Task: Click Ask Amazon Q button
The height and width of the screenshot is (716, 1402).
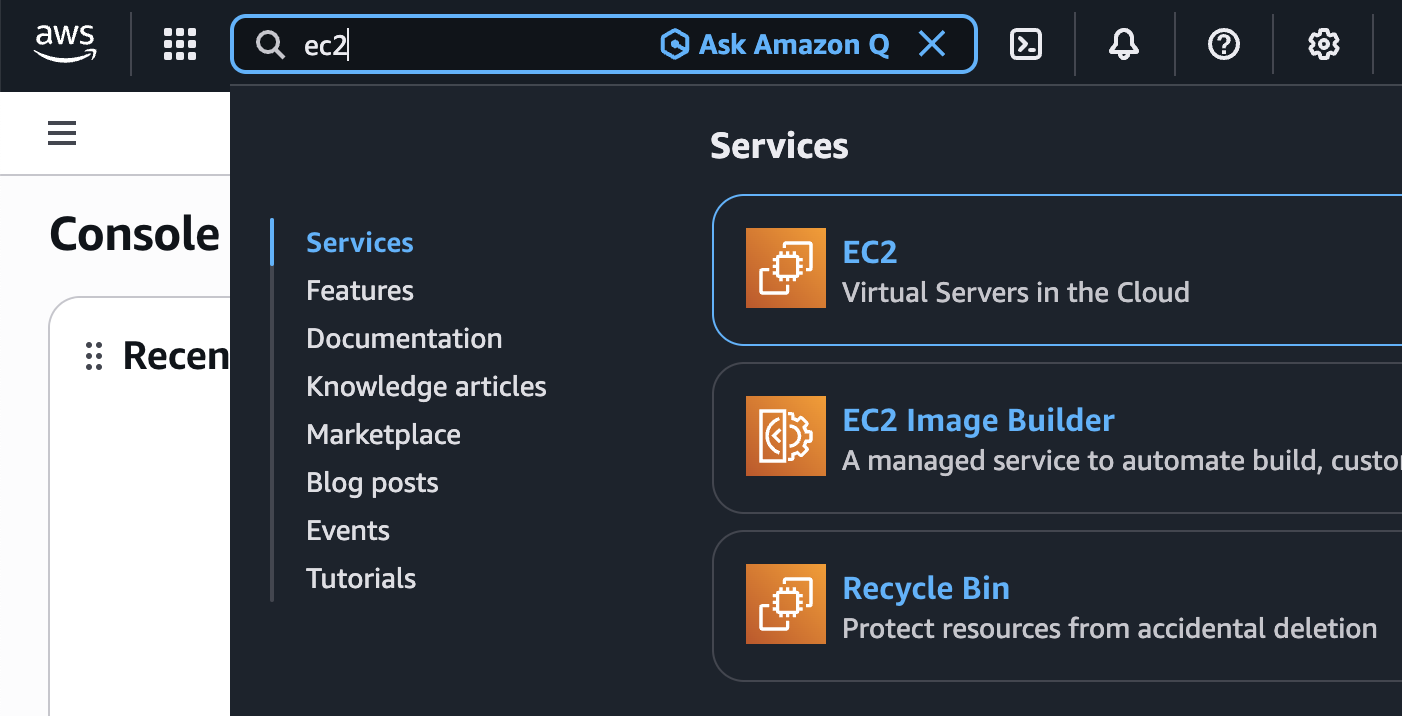Action: 776,44
